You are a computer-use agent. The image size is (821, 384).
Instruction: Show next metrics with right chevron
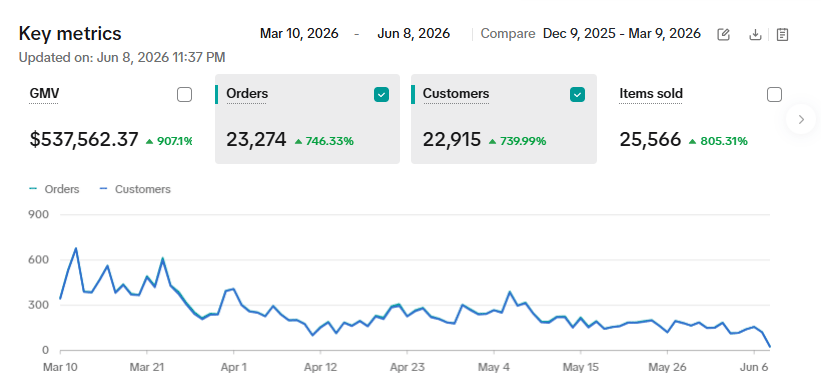(801, 119)
